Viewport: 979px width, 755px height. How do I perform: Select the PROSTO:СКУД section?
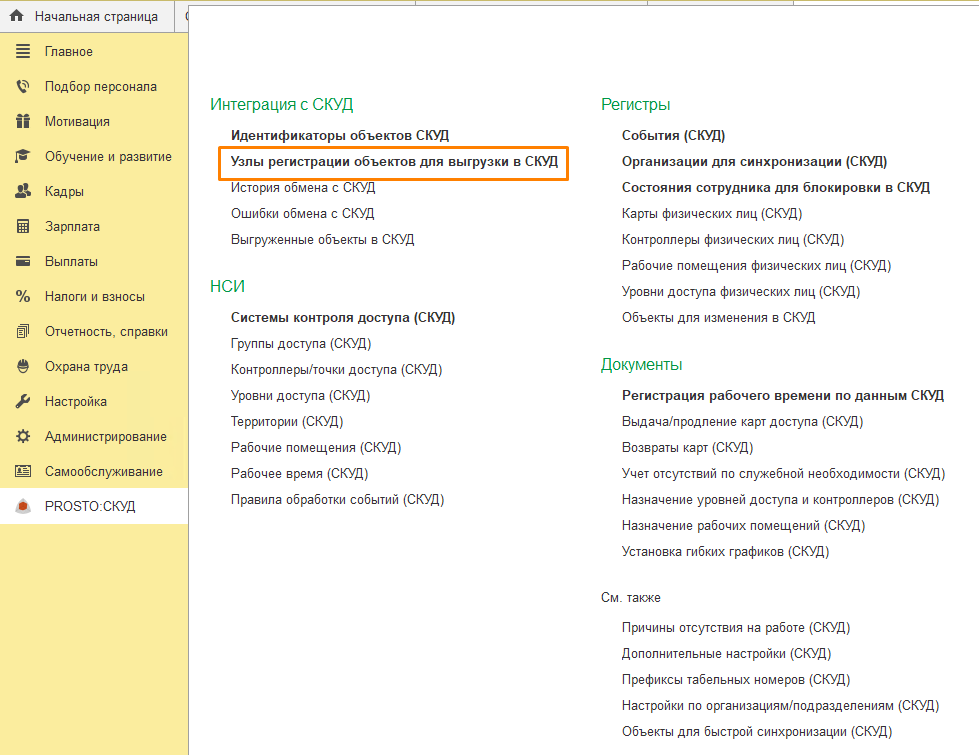[x=90, y=507]
